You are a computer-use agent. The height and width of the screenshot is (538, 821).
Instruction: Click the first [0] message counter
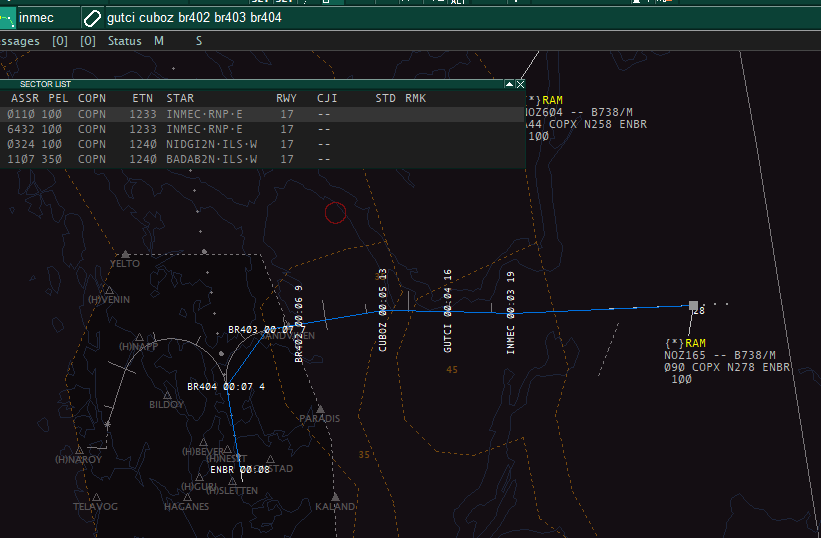coord(60,41)
